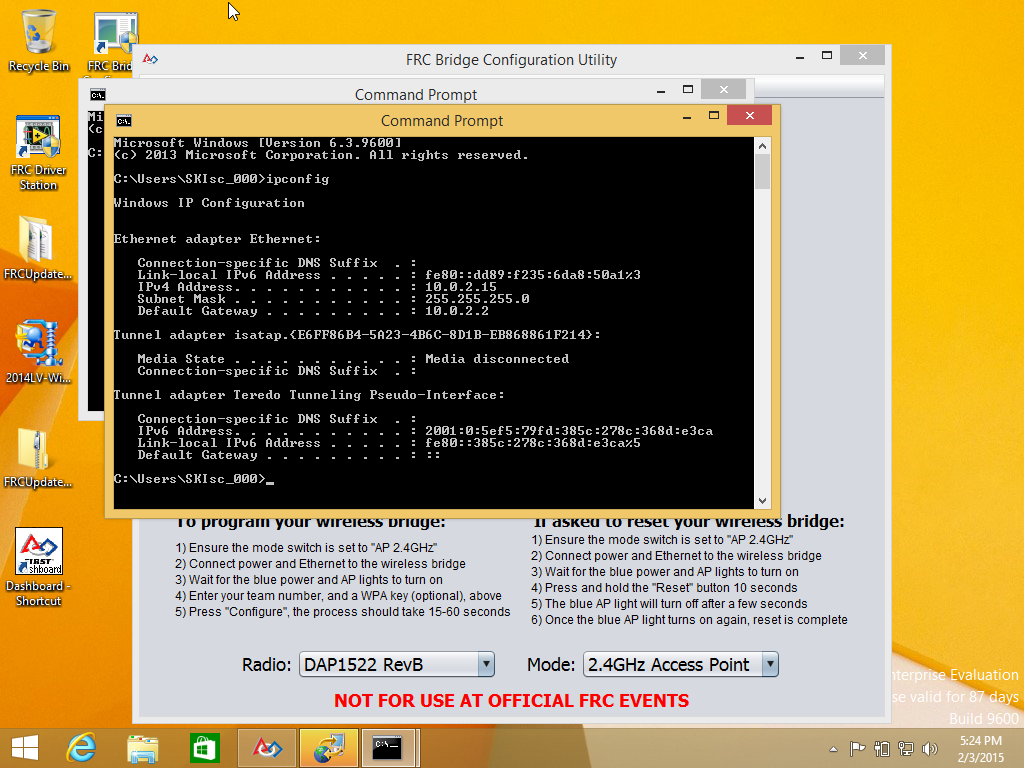Click the "Tunnel adapter isatap" heading line
The width and height of the screenshot is (1024, 768).
(357, 335)
